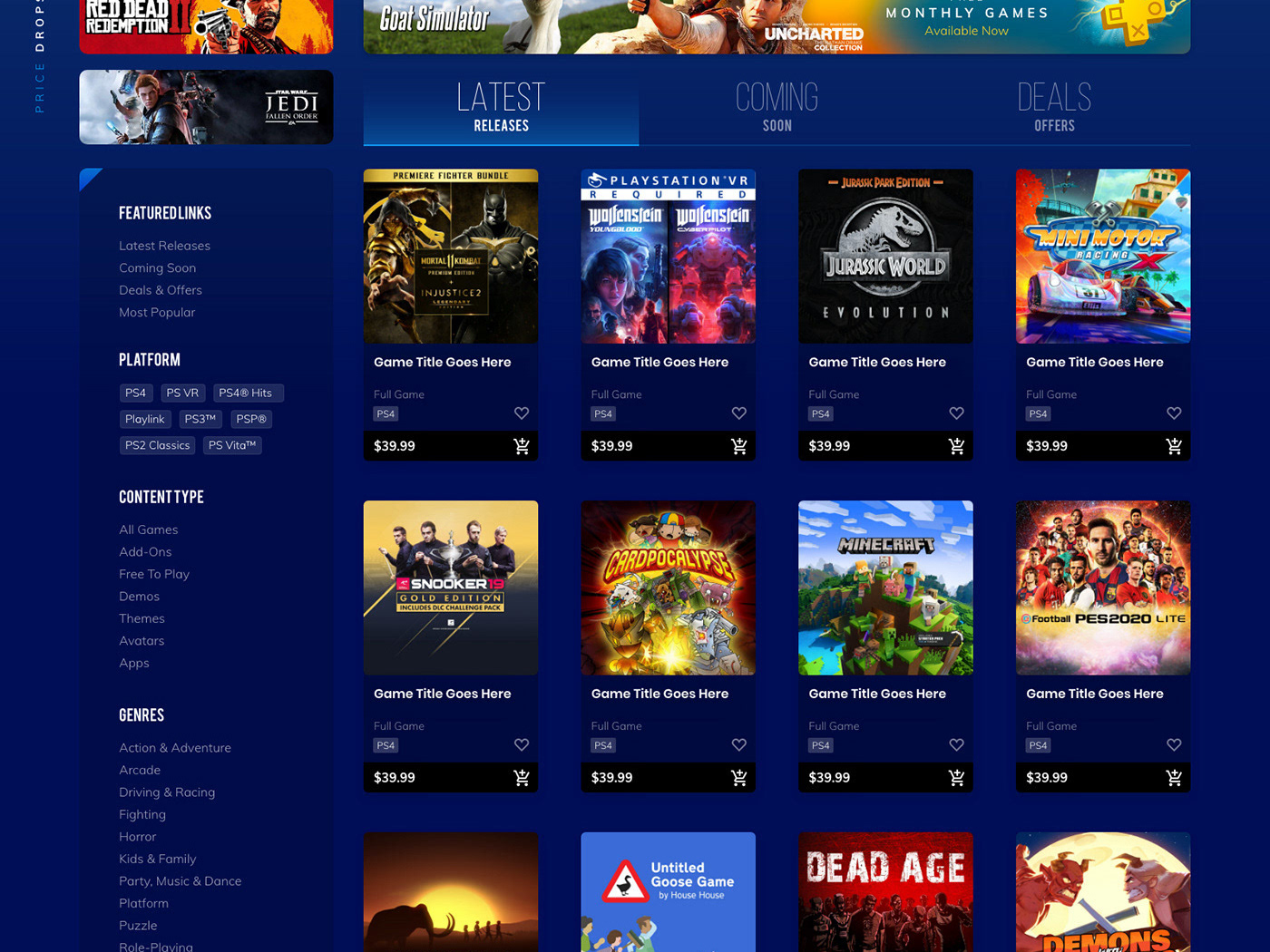
Task: Open the Price Drops vertical label
Action: coord(39,56)
